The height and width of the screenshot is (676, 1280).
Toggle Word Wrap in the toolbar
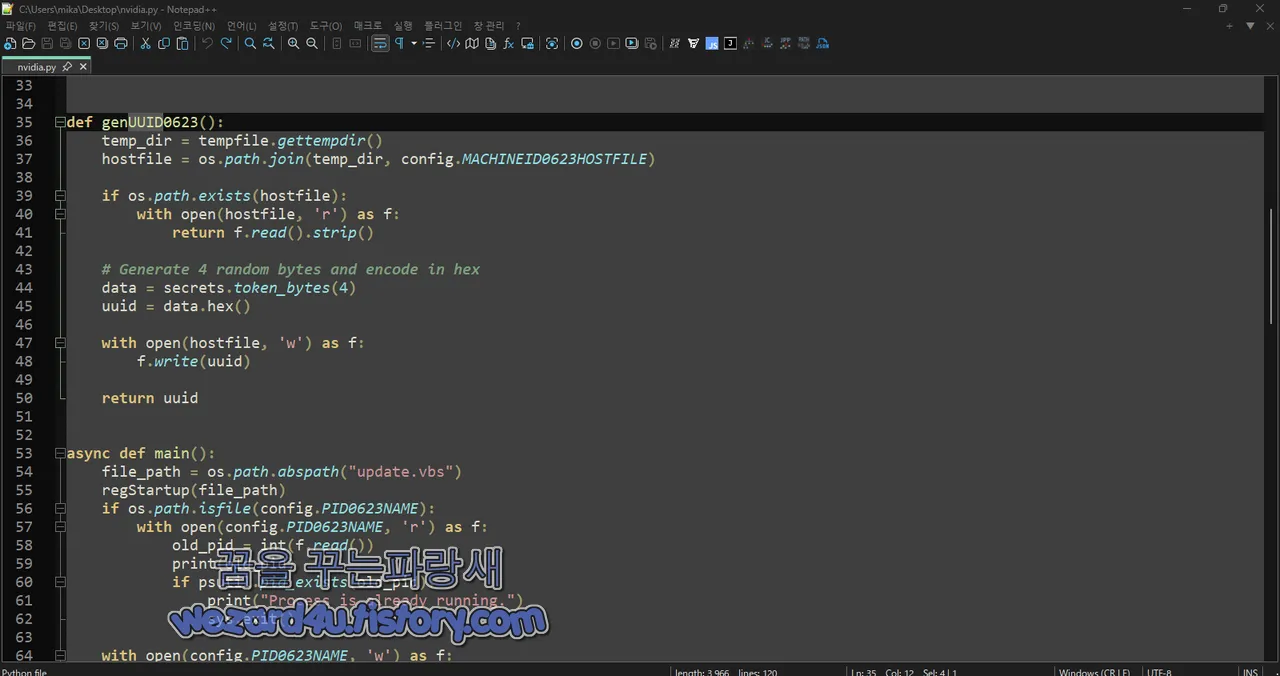click(x=380, y=44)
